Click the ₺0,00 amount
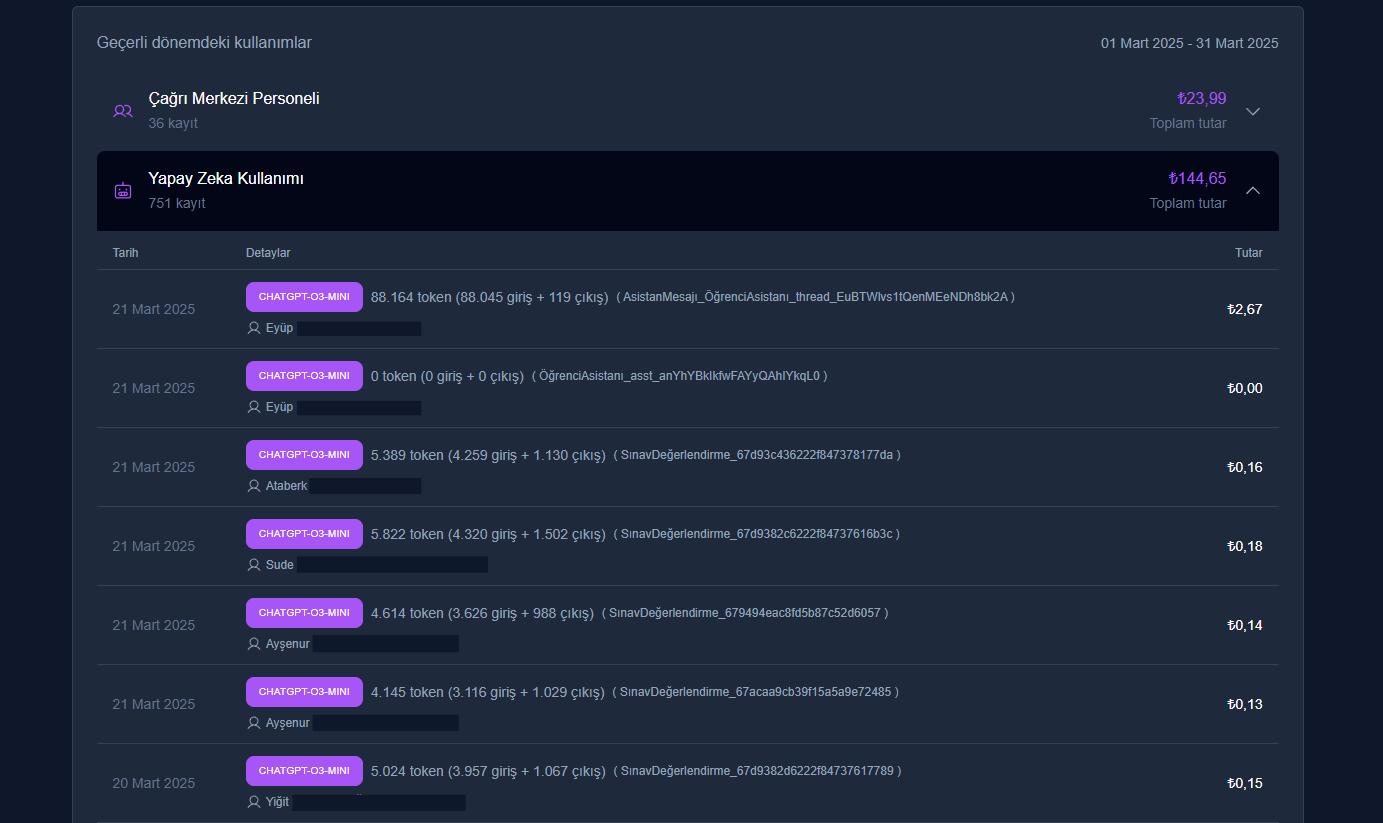Image resolution: width=1383 pixels, height=823 pixels. [1245, 388]
